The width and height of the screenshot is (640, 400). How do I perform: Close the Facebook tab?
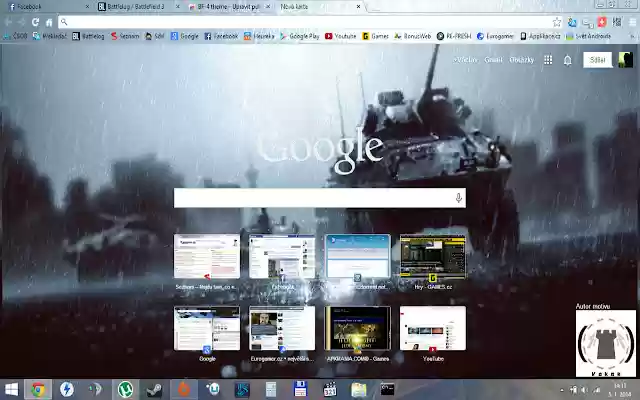pyautogui.click(x=87, y=7)
